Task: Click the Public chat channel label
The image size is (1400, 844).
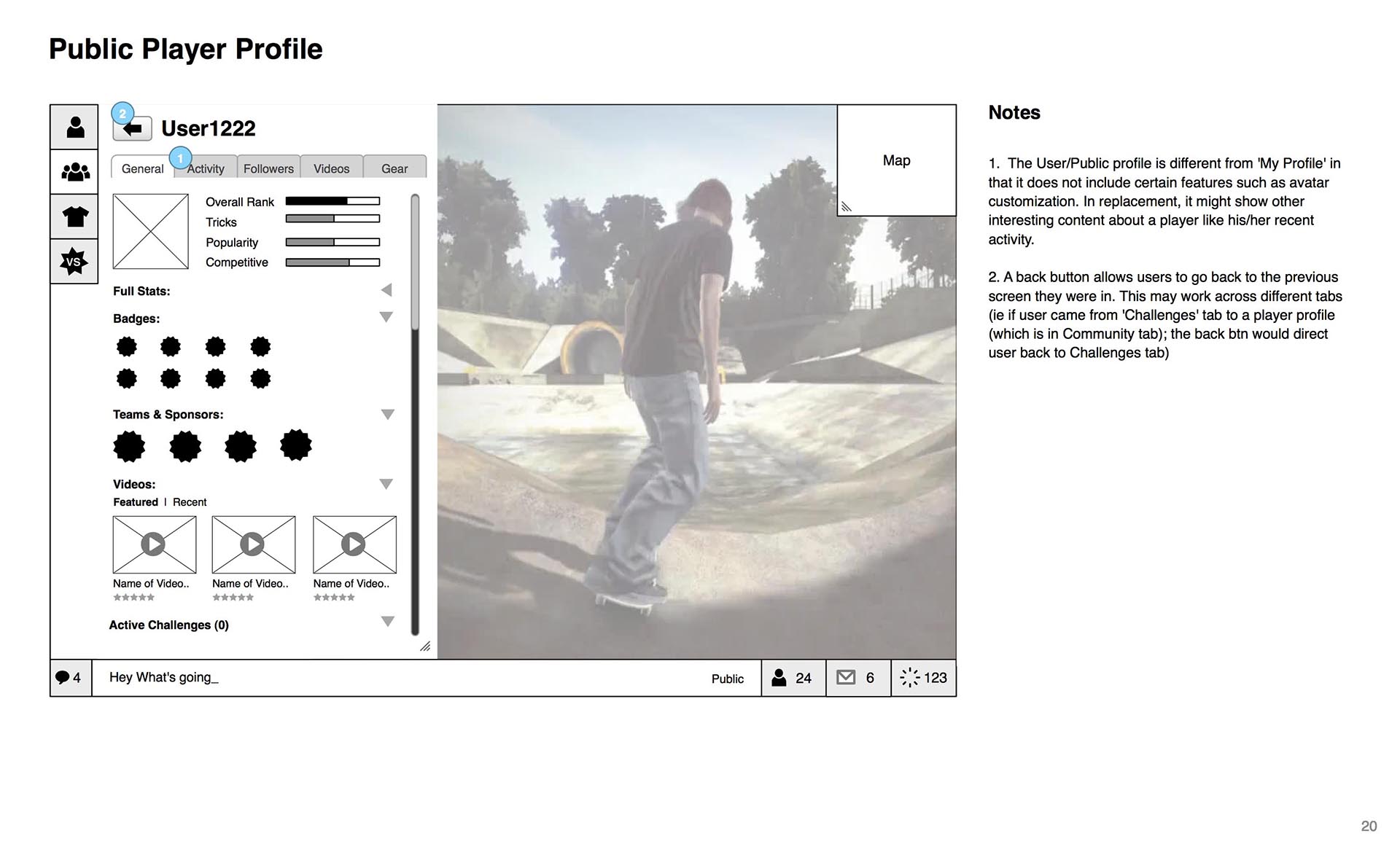Action: [x=727, y=679]
